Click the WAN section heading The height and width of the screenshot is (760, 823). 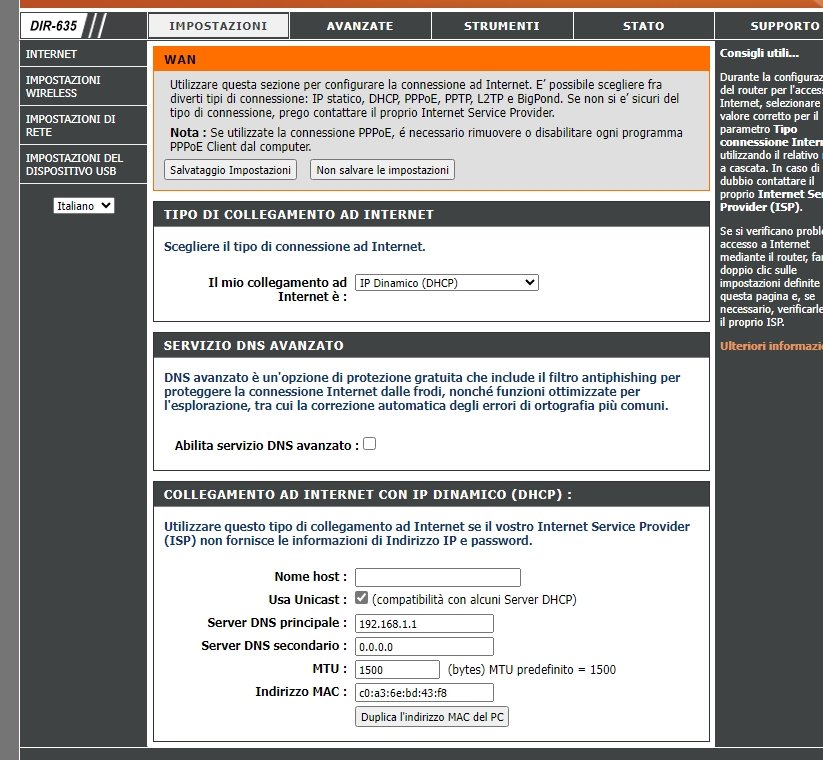(x=180, y=59)
